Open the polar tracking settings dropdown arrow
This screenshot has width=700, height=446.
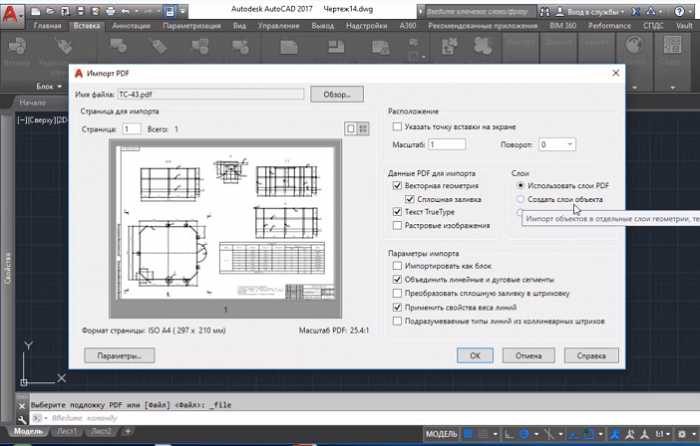coord(536,434)
